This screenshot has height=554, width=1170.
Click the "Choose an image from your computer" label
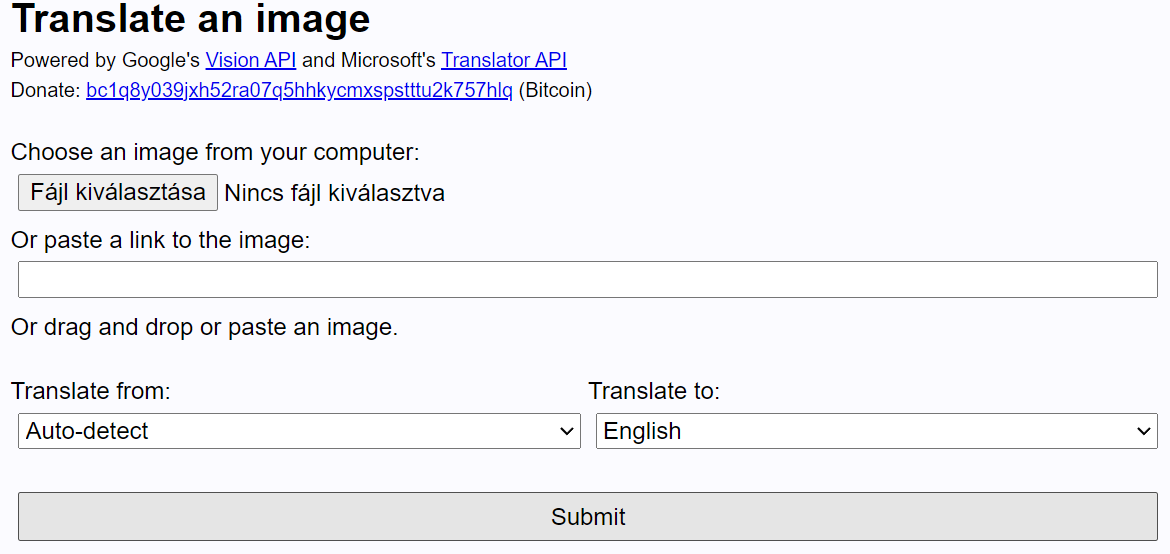215,153
